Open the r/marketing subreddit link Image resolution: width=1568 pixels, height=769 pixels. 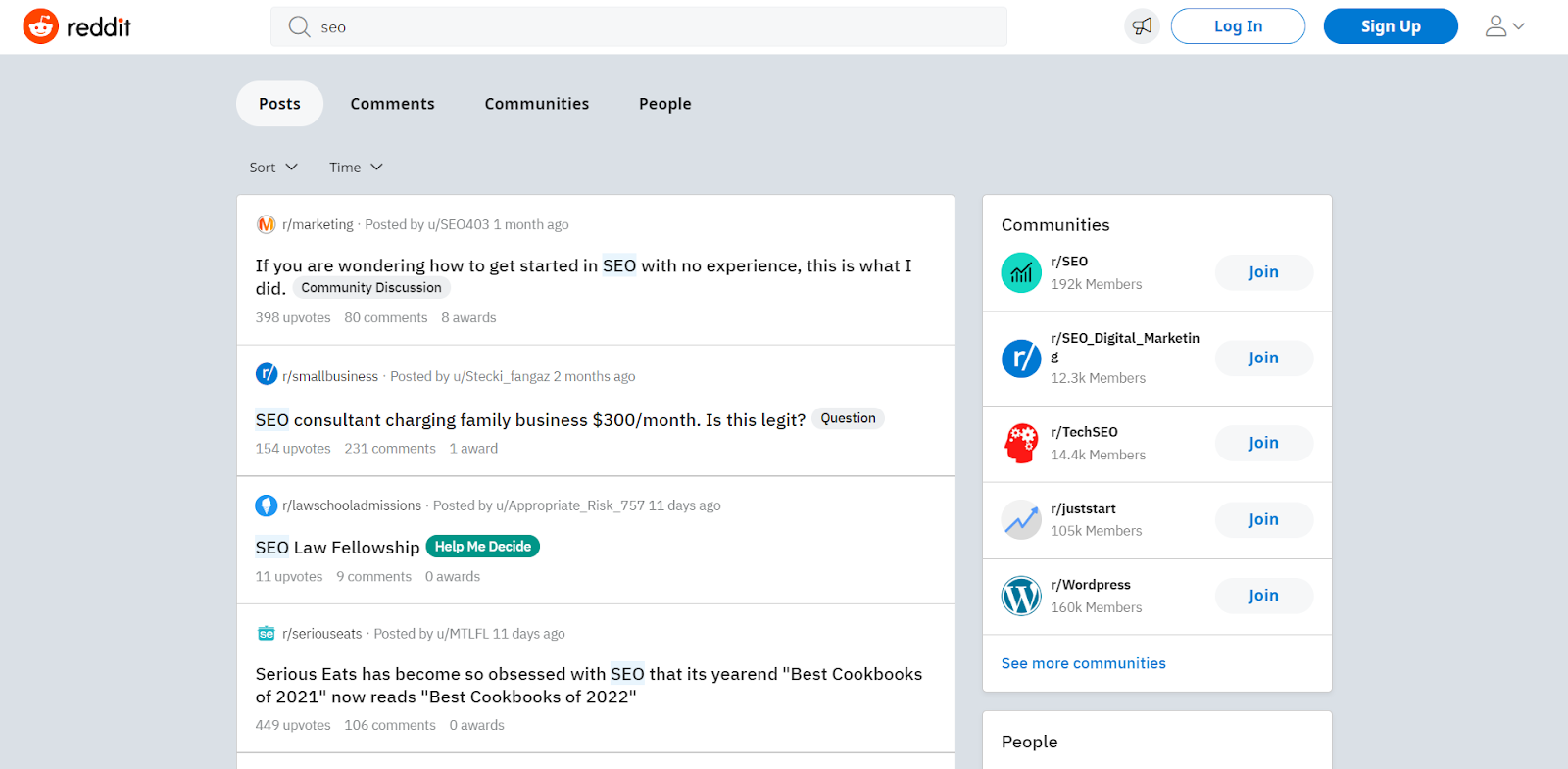(x=318, y=224)
